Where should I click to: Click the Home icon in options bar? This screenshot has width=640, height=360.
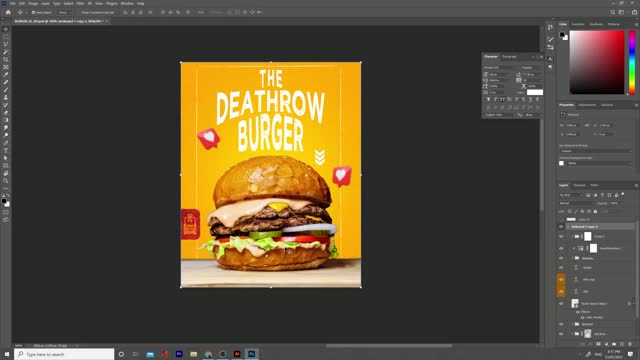coord(8,12)
